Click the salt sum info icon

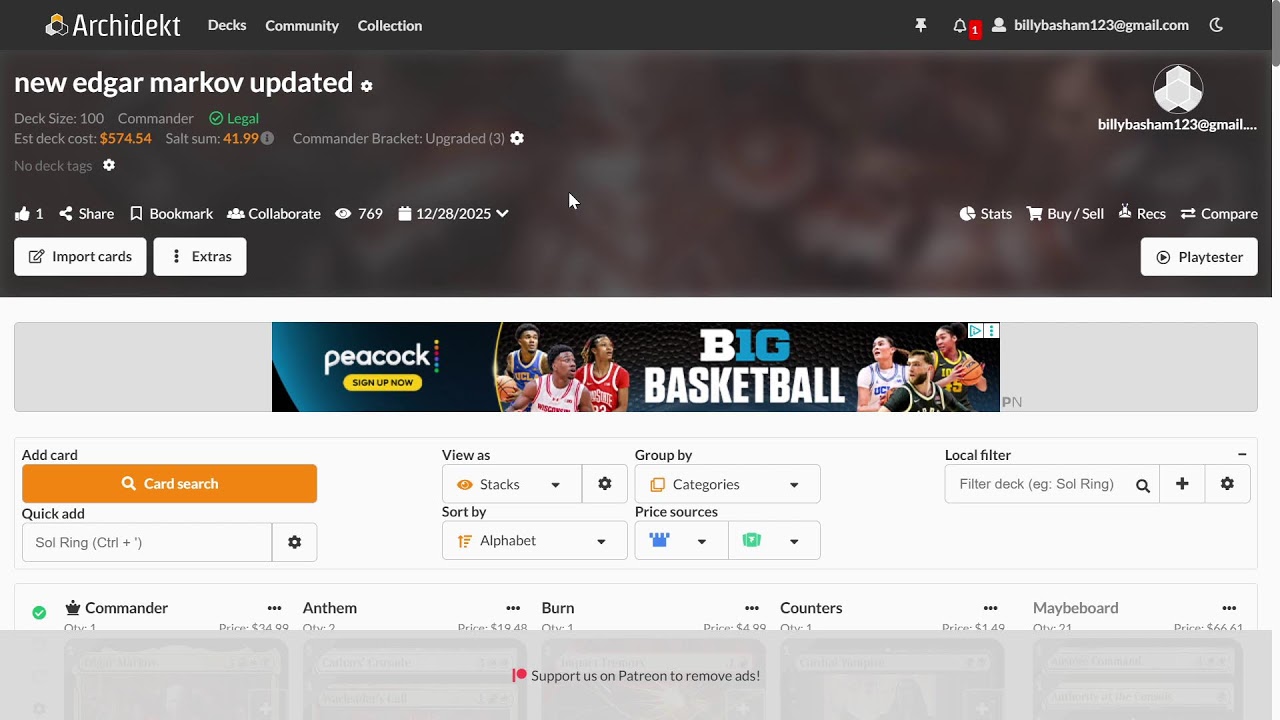267,138
